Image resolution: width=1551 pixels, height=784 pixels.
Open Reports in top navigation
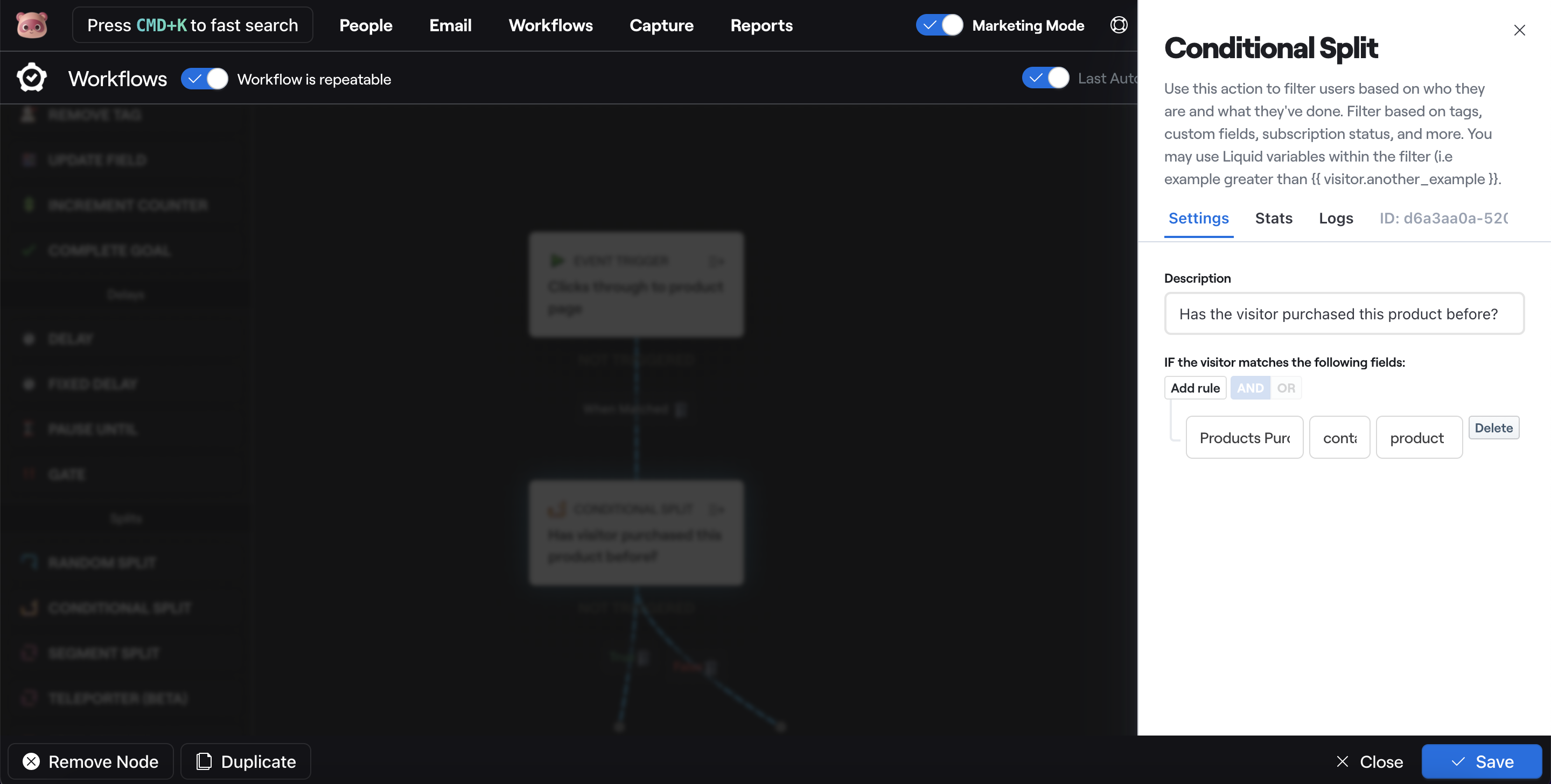[761, 25]
